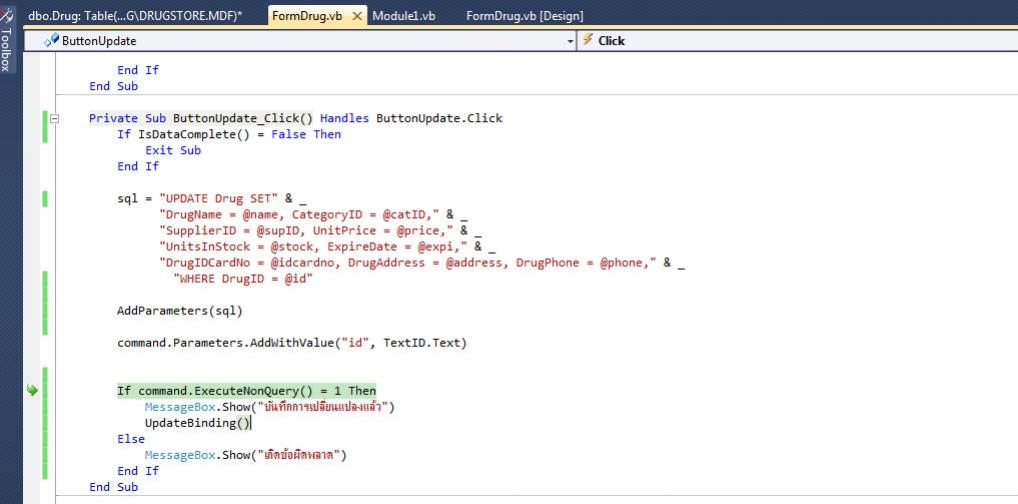The image size is (1018, 504).
Task: Select the FormDrug.vb code tab
Action: coord(306,16)
